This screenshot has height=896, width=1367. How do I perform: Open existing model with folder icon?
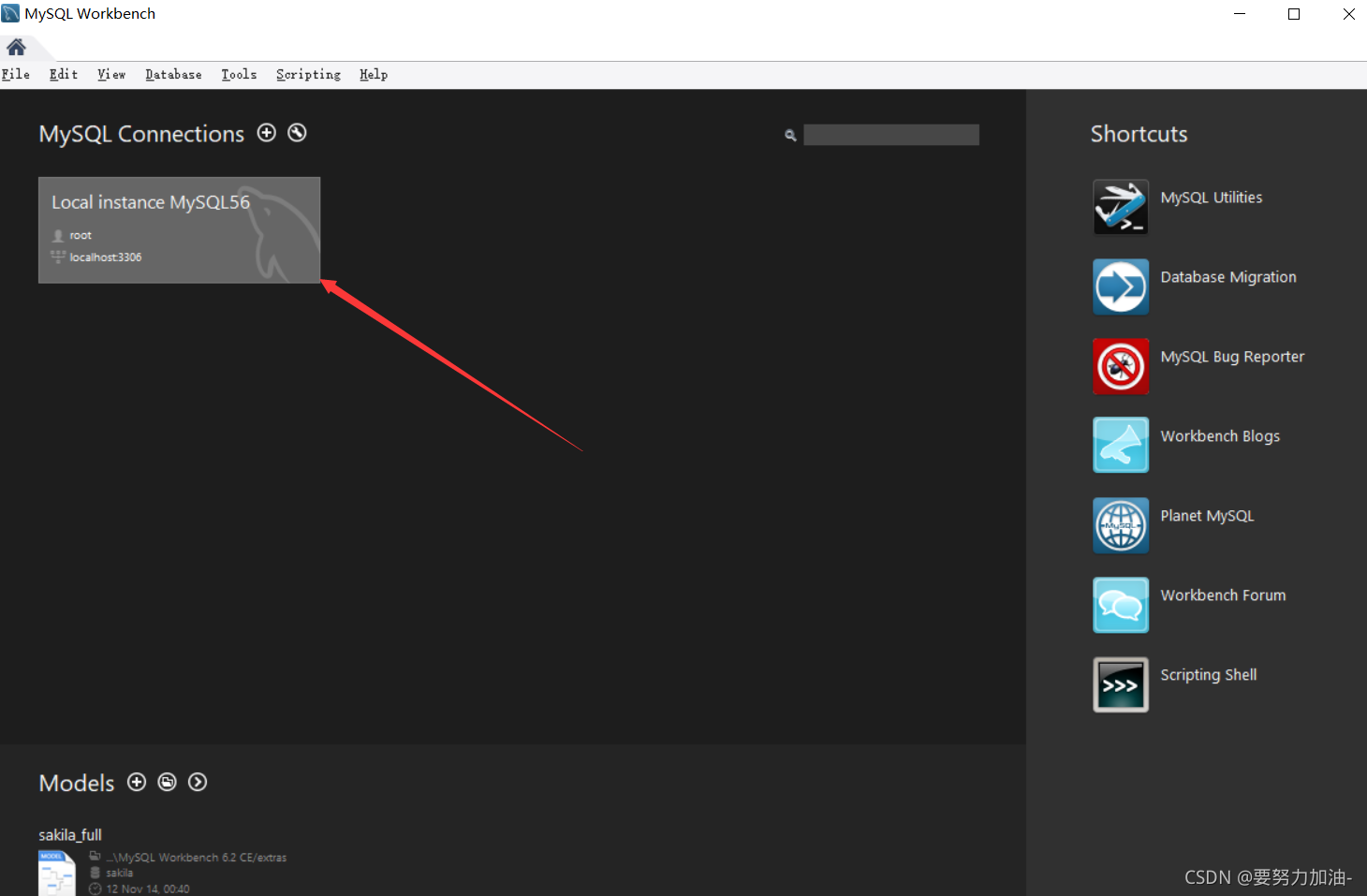pyautogui.click(x=167, y=782)
